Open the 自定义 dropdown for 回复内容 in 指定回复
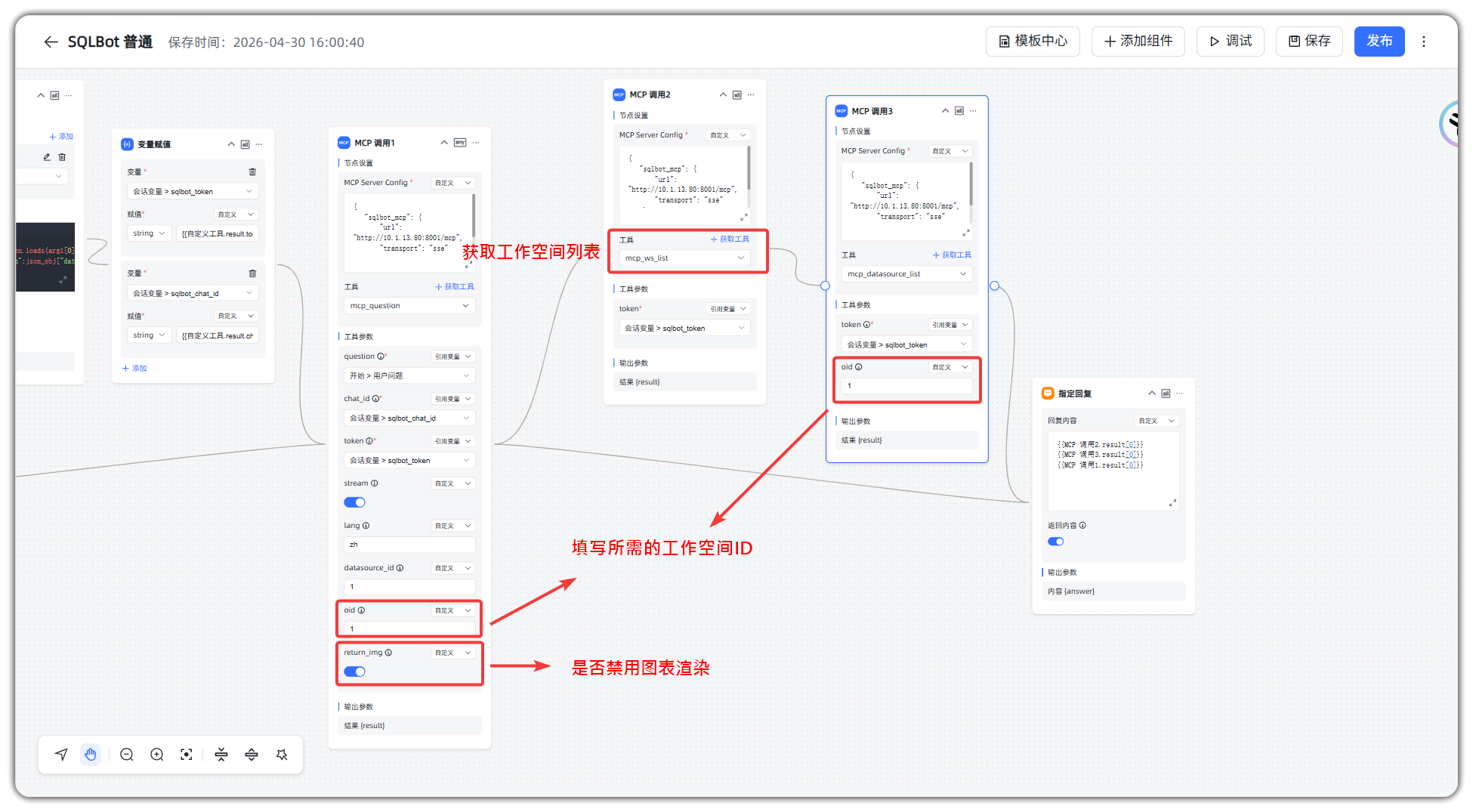Screen dimensions: 1473x812 1156,421
